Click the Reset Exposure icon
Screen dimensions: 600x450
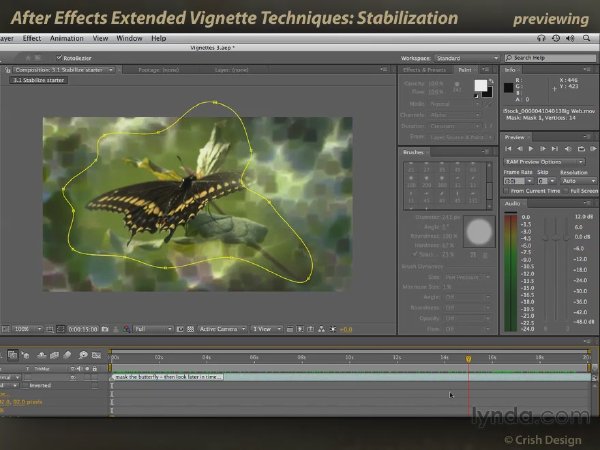tap(333, 329)
